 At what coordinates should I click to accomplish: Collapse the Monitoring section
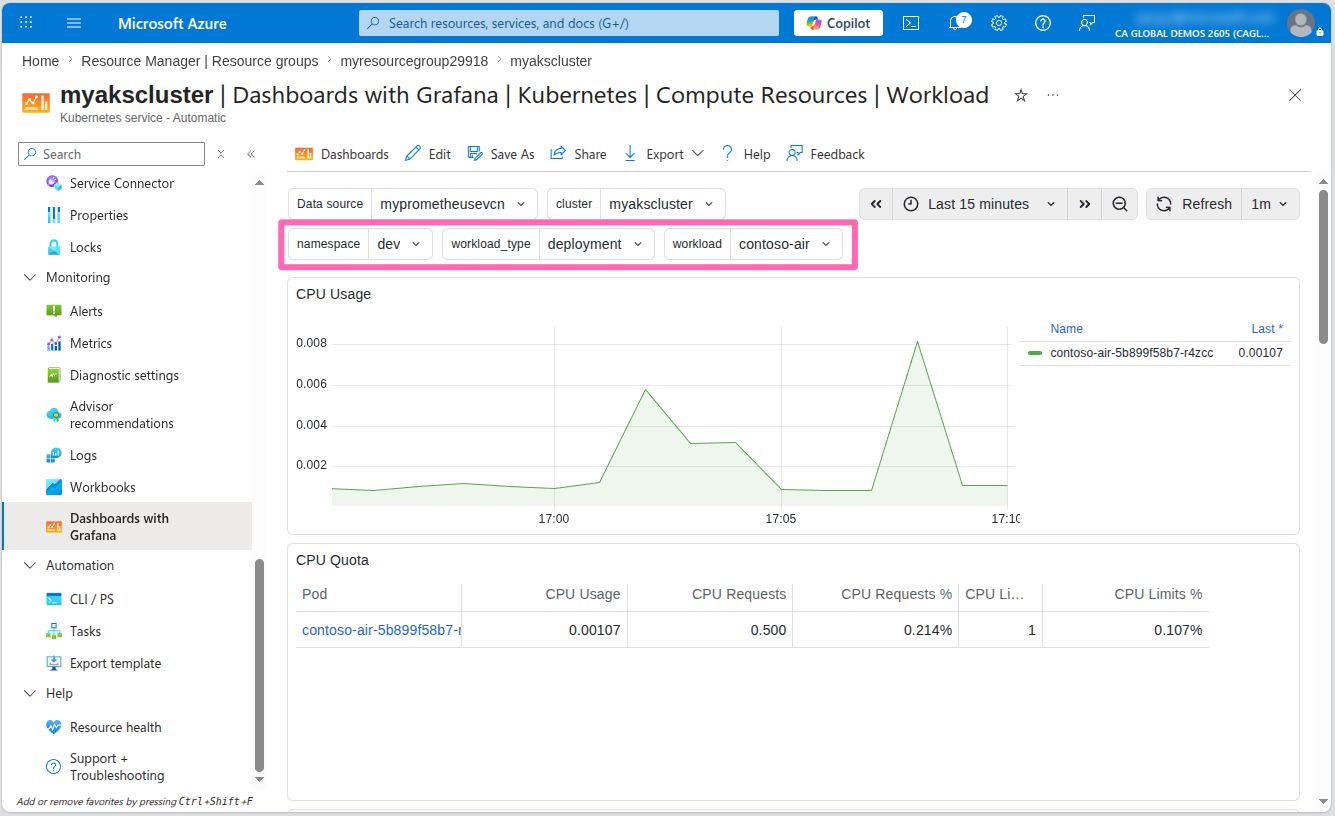[x=29, y=277]
